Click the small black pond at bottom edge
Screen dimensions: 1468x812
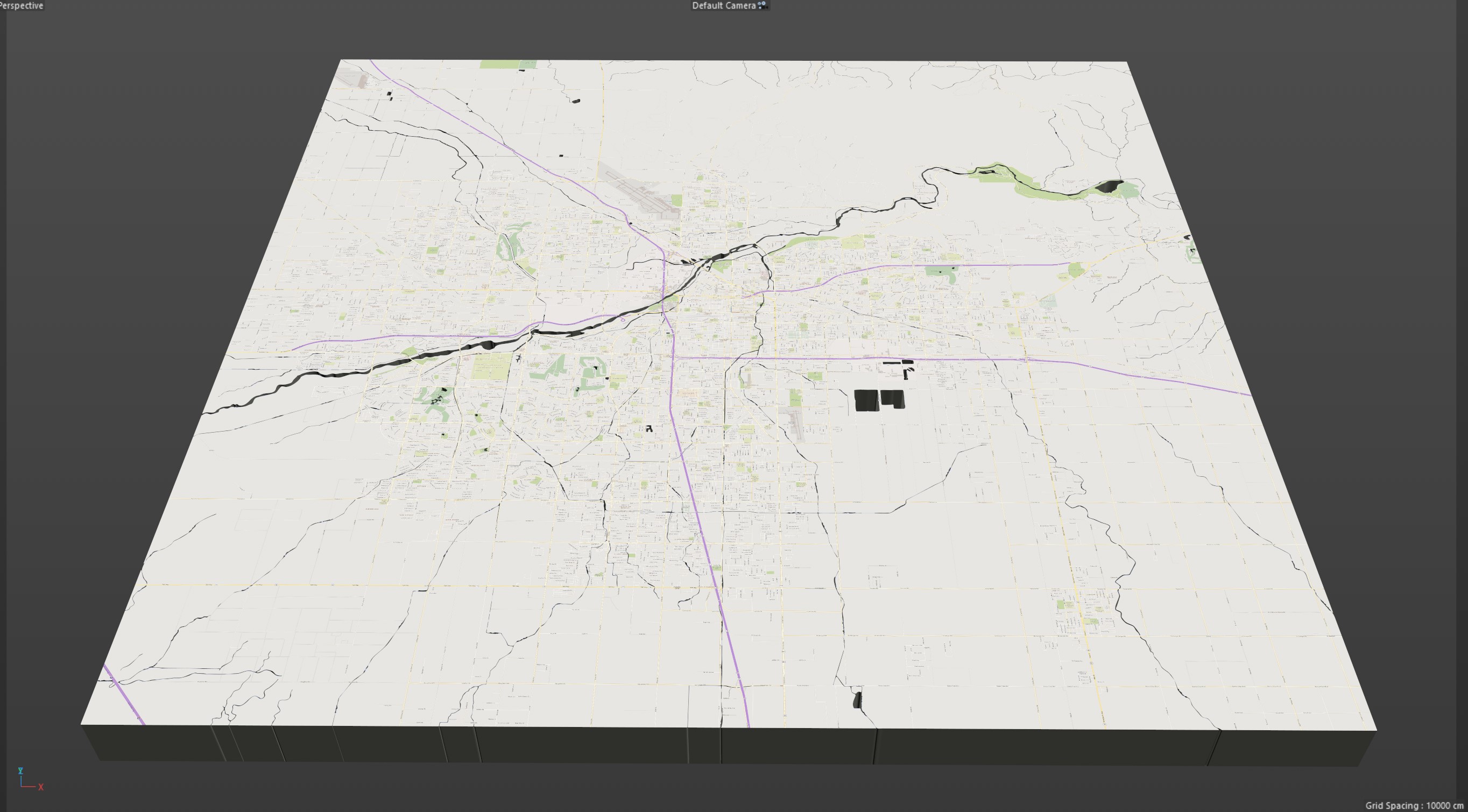tap(857, 699)
